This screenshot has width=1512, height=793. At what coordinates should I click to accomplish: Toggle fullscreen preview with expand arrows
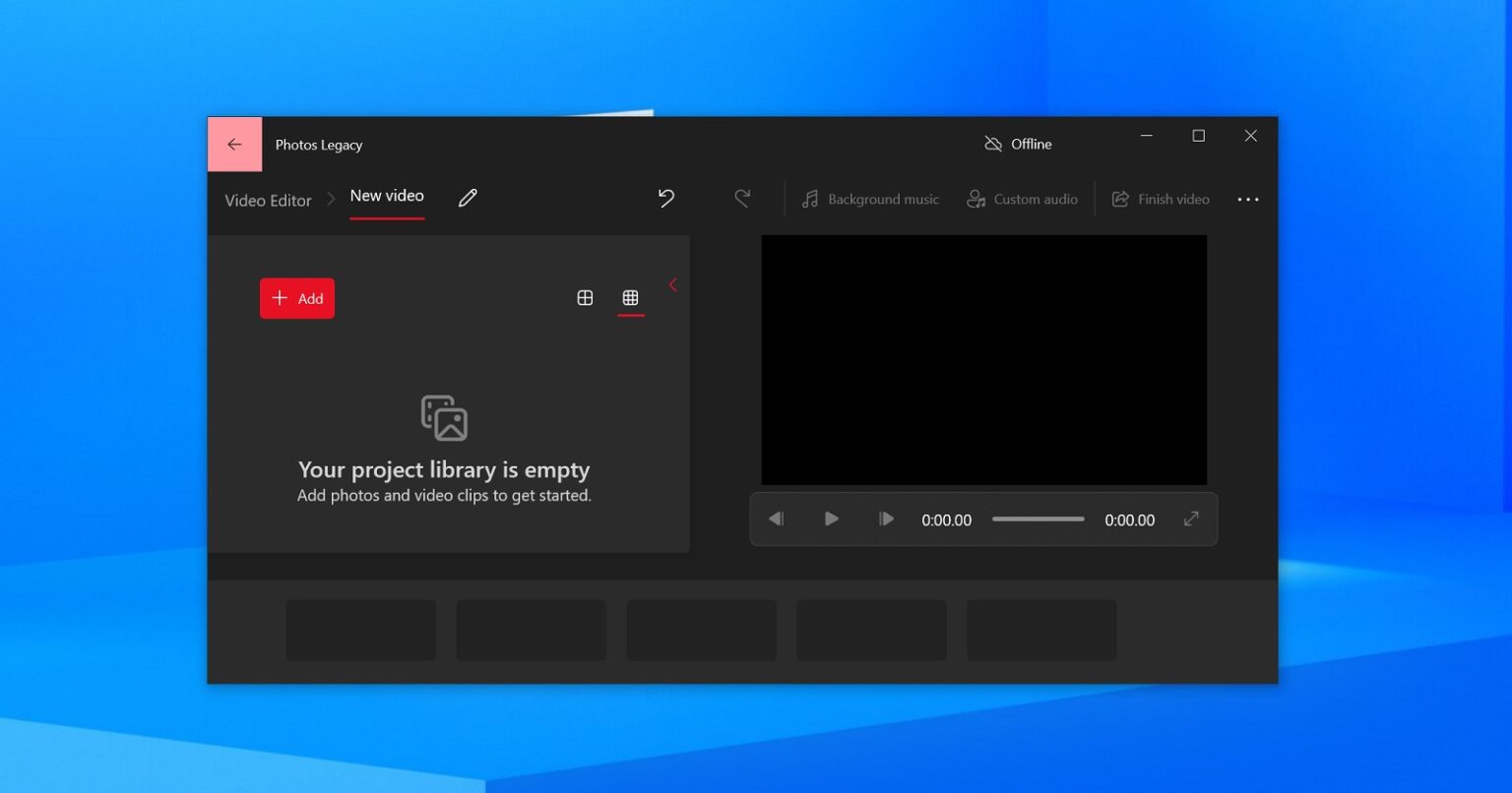click(1191, 518)
